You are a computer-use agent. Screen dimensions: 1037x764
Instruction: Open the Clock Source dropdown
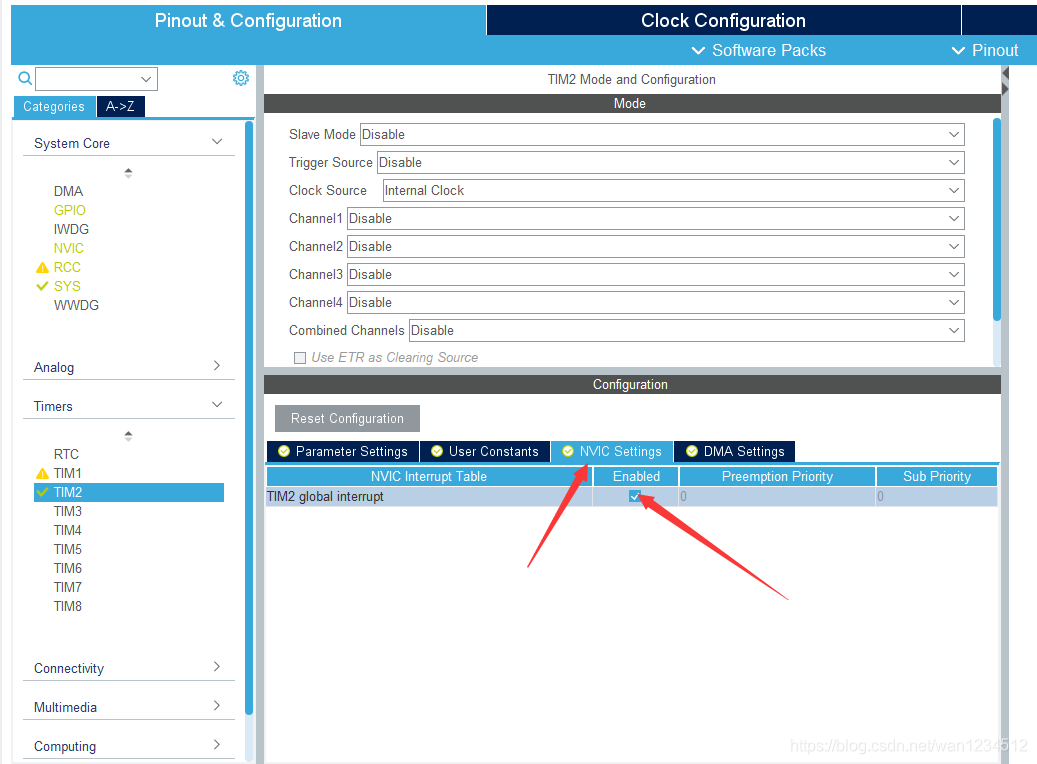[x=673, y=190]
